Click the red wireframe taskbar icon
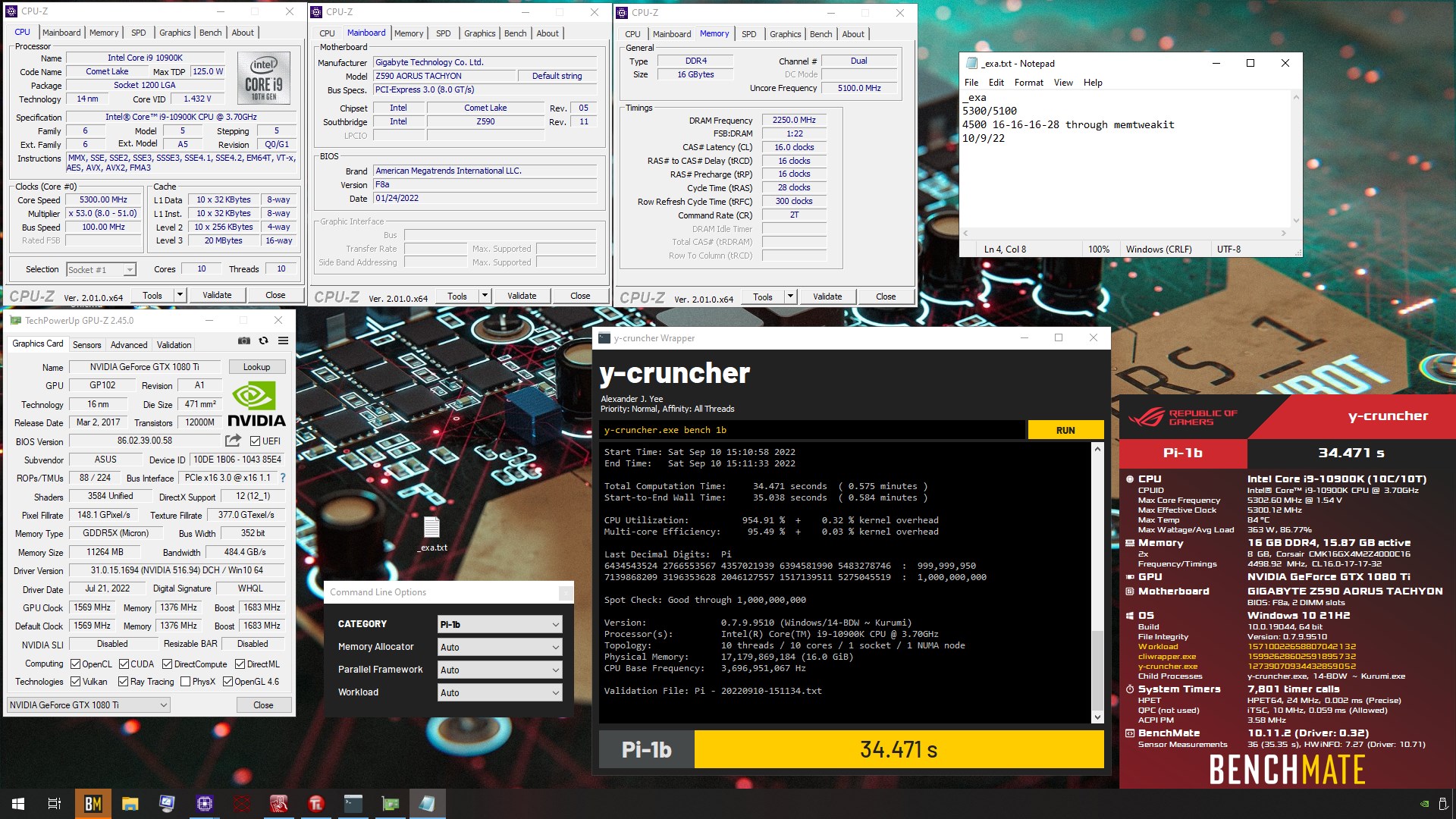 point(241,804)
